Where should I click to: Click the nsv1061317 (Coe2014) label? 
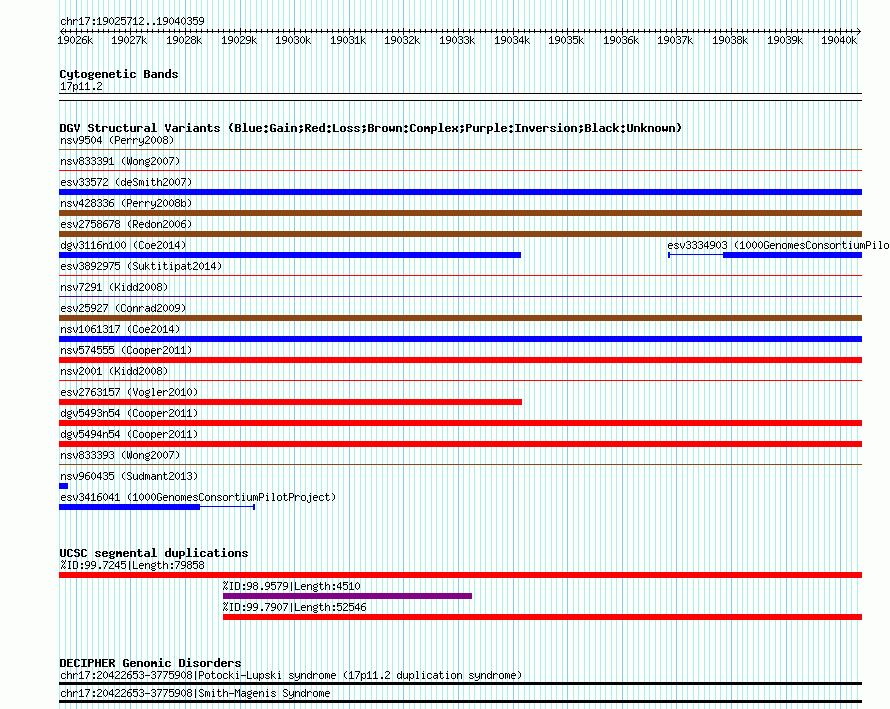click(x=120, y=329)
